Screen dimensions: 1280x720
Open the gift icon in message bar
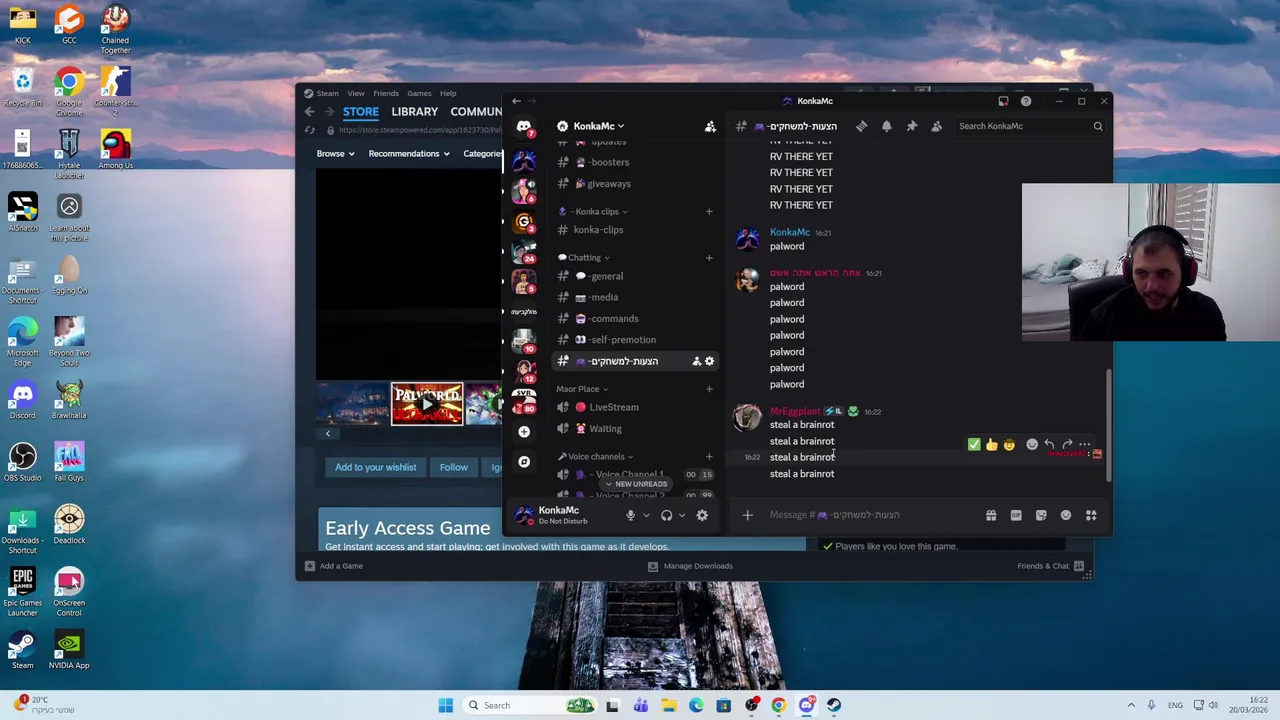click(x=991, y=515)
